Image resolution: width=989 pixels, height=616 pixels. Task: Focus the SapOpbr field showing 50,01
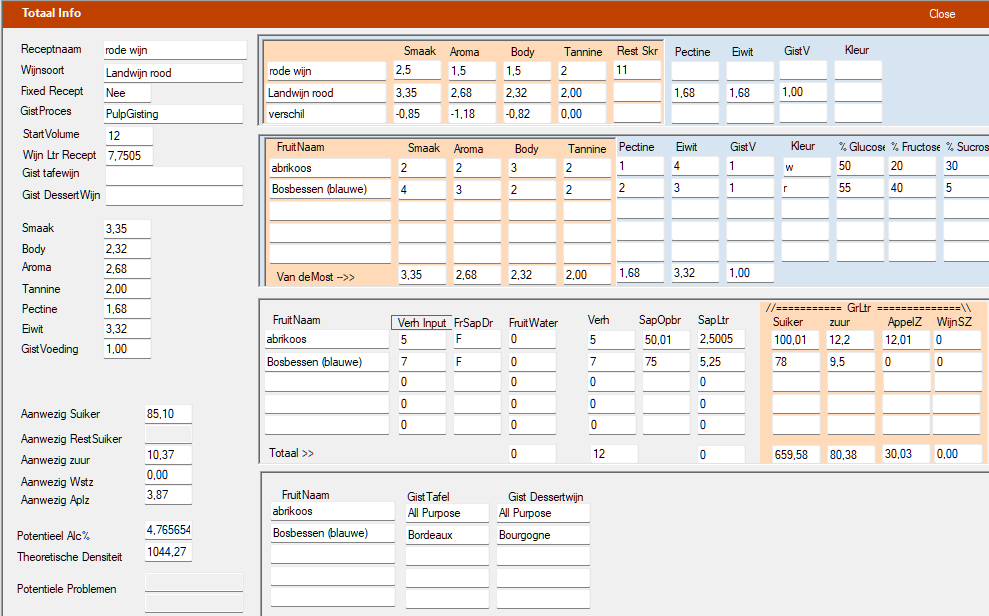click(x=664, y=340)
